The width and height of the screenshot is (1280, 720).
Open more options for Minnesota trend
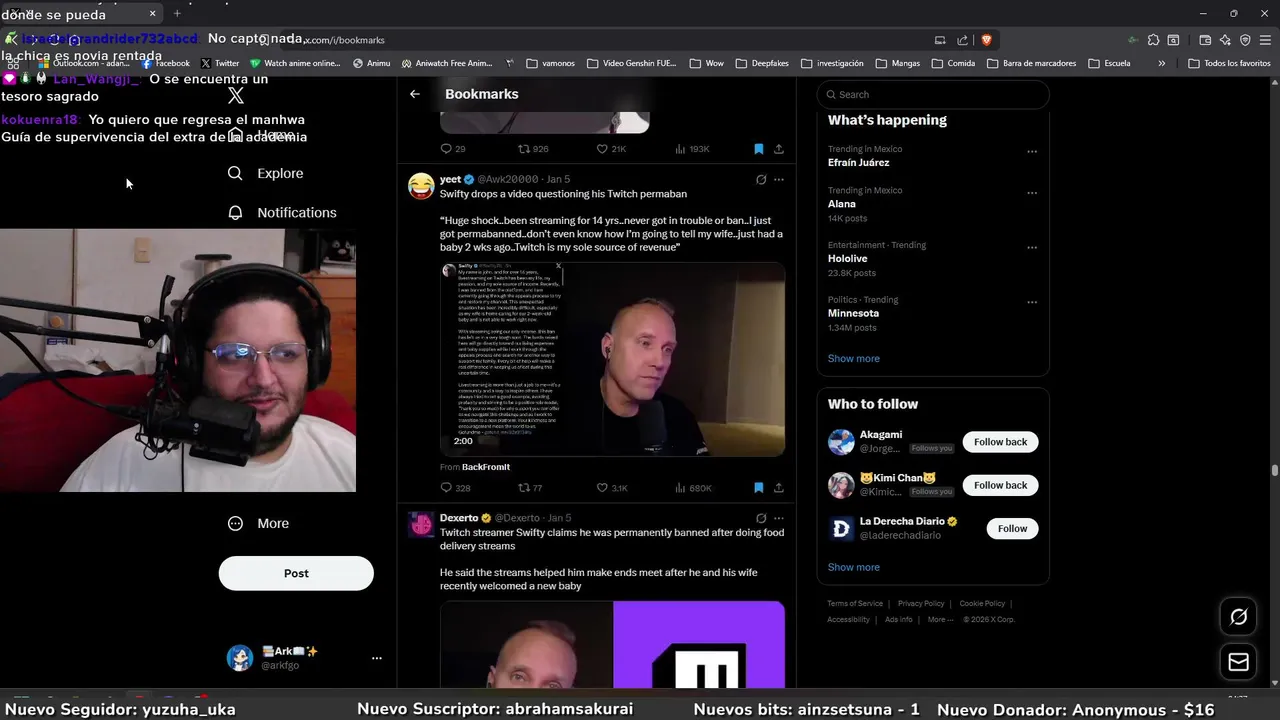tap(1032, 302)
